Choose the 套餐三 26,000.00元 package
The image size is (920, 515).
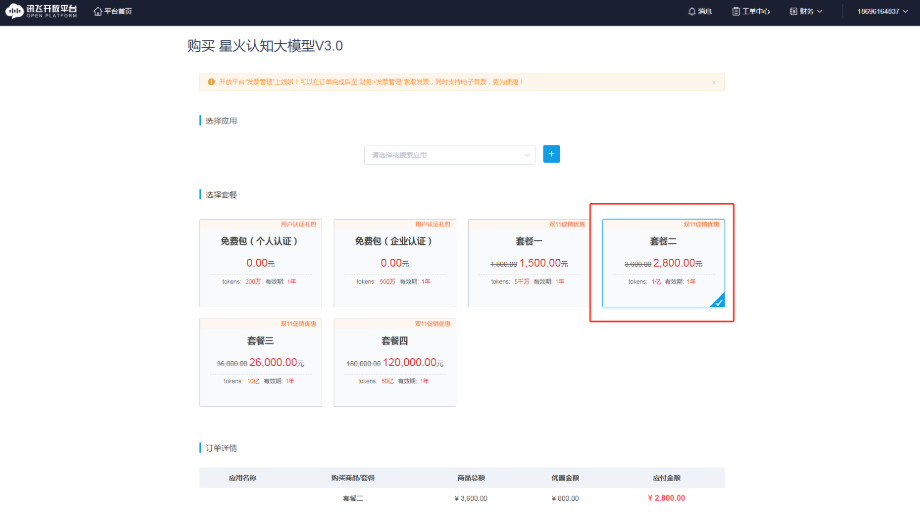point(260,362)
